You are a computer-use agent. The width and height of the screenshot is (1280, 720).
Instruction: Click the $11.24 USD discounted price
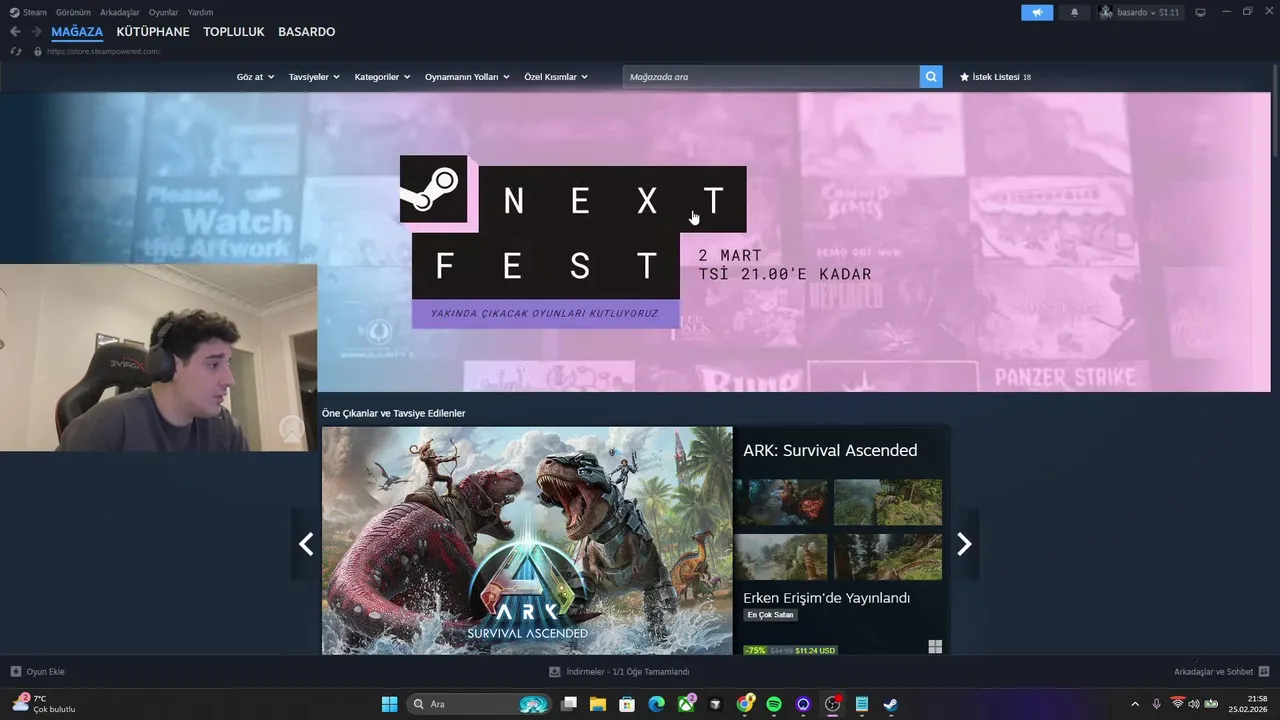[815, 651]
